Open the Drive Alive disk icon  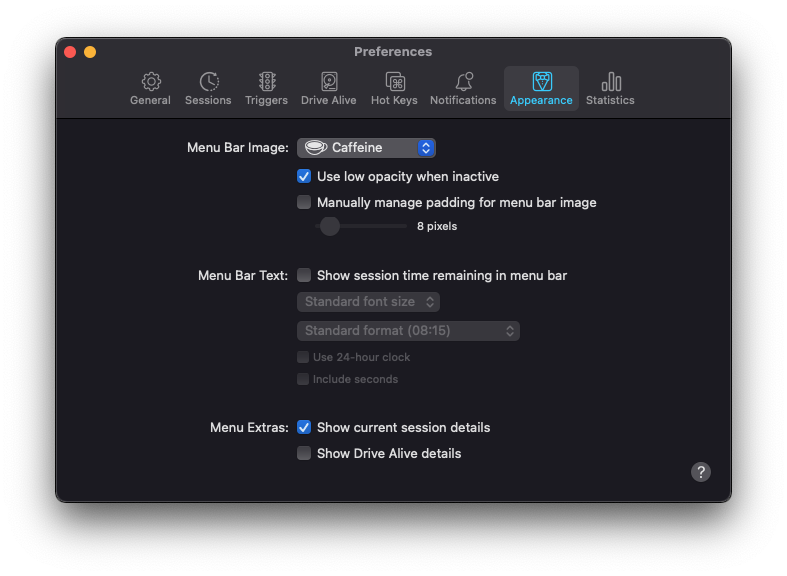[x=328, y=82]
